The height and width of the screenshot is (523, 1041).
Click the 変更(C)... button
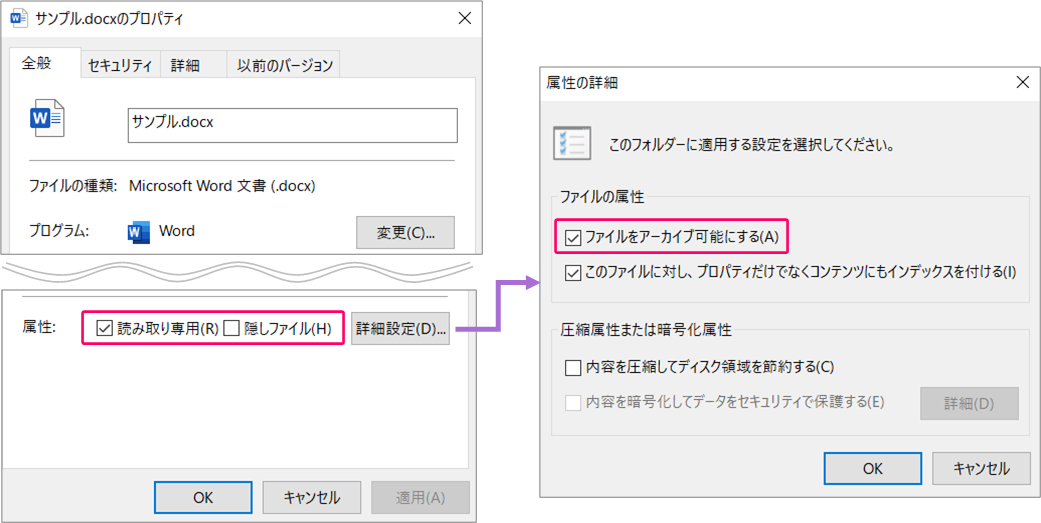tap(406, 232)
